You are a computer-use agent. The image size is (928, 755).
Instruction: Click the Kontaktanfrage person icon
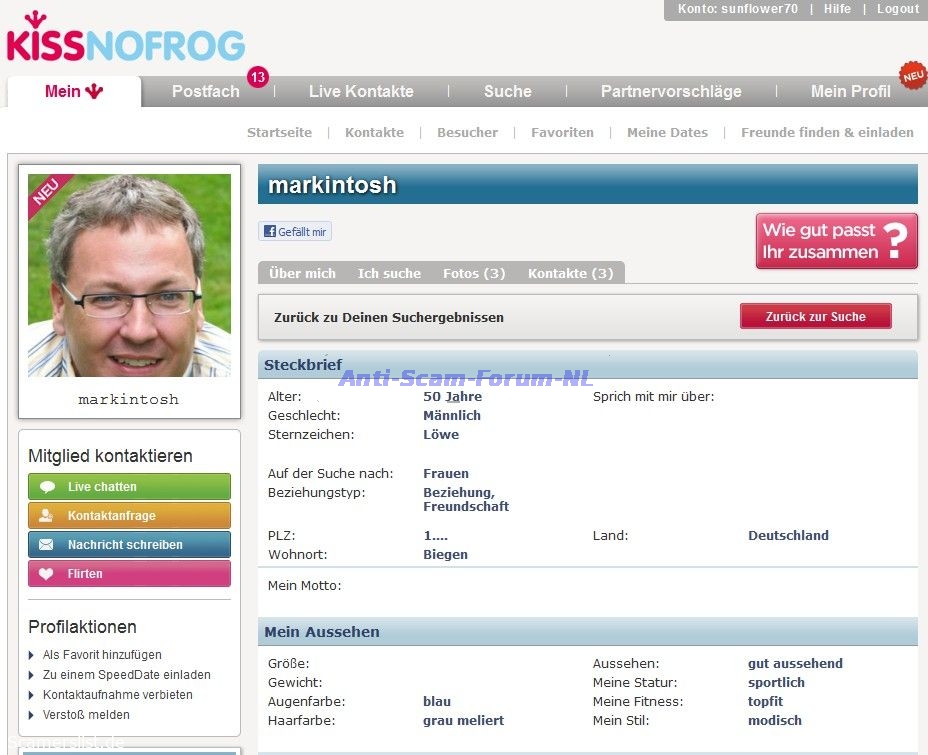pos(46,516)
